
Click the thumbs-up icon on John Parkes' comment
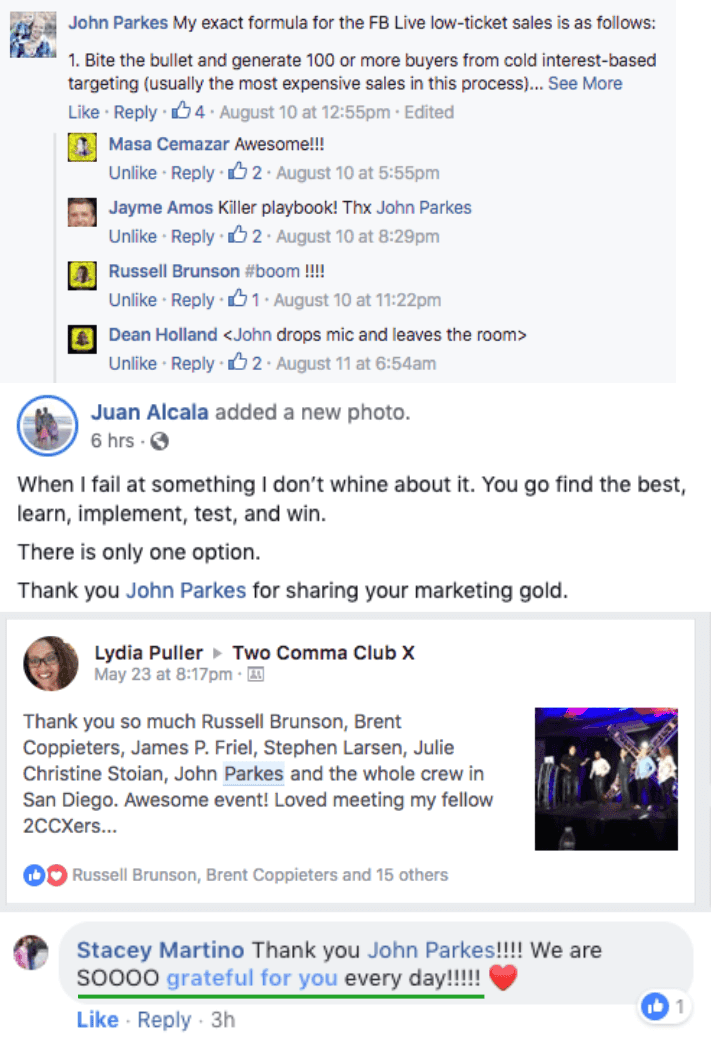point(181,111)
